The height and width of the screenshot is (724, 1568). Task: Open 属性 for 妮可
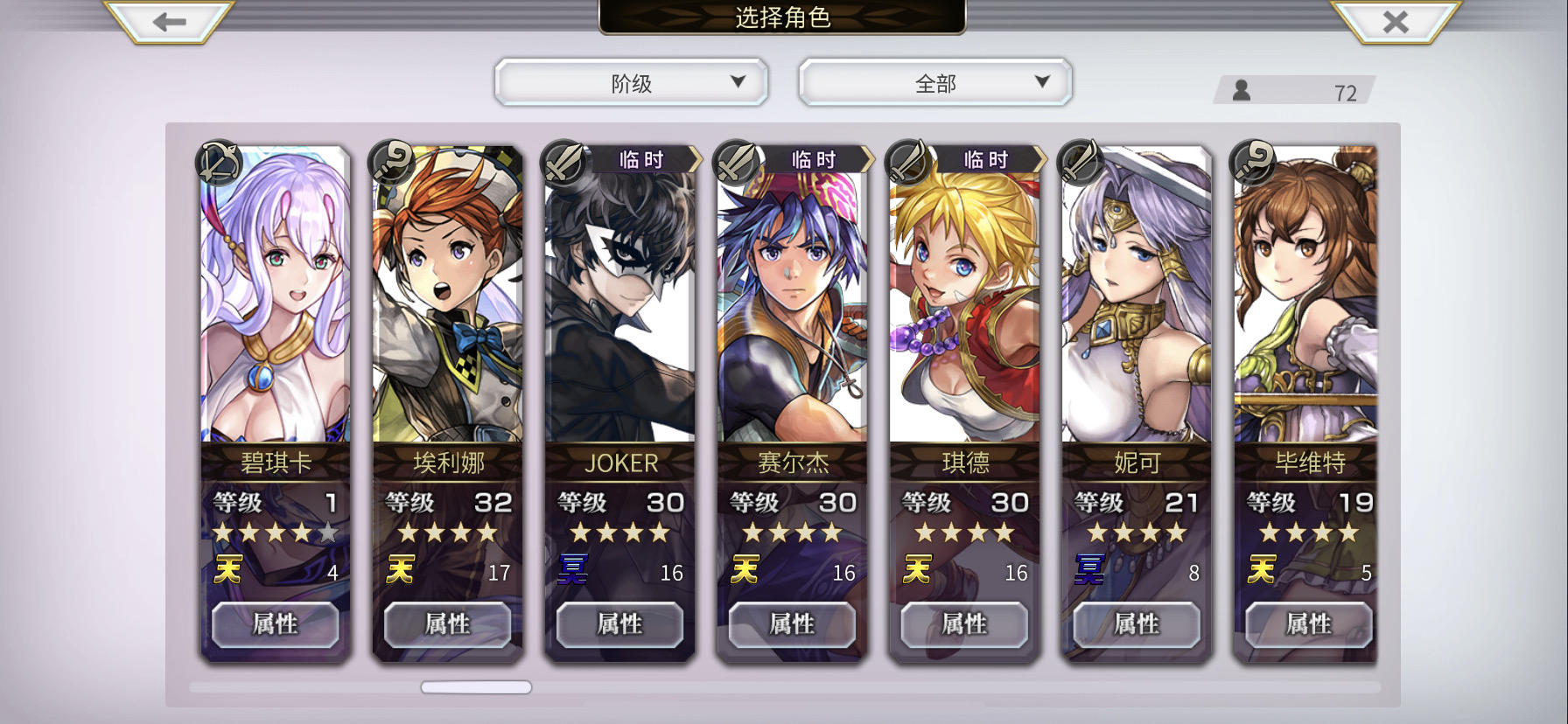[x=1137, y=624]
